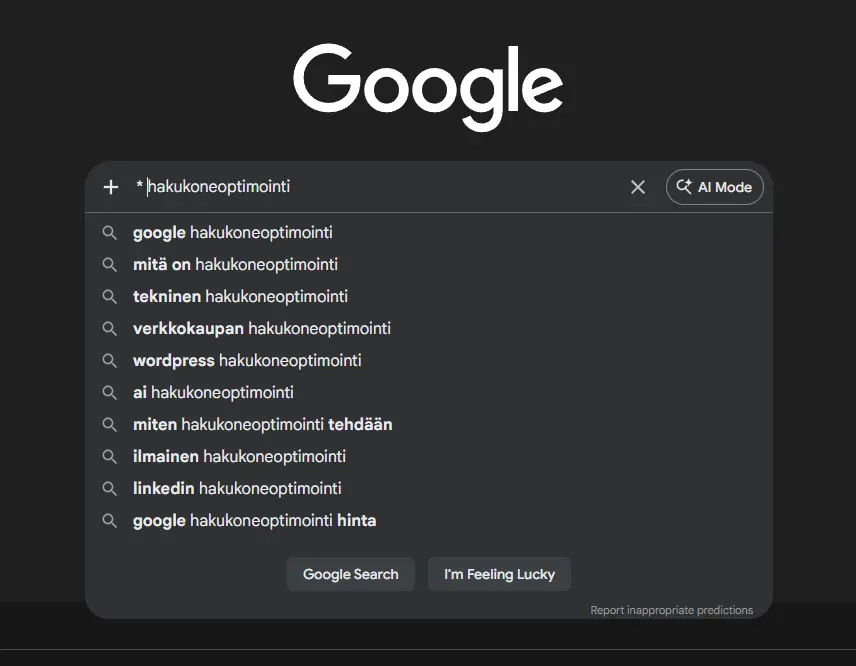Select the suggestion 'linkedin hakukoneoptimointi'

click(x=237, y=488)
